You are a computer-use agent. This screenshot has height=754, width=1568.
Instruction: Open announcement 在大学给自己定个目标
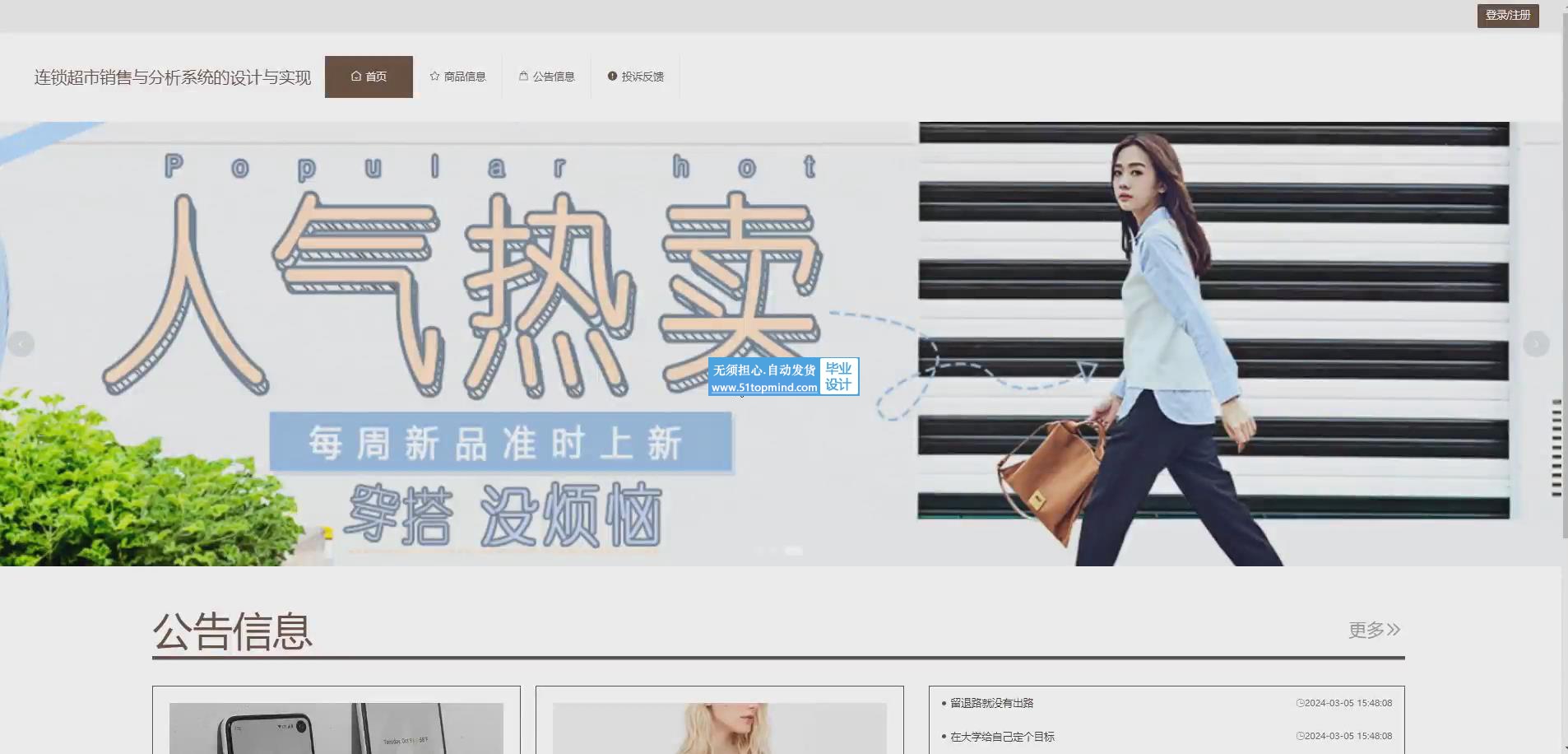[x=1002, y=737]
